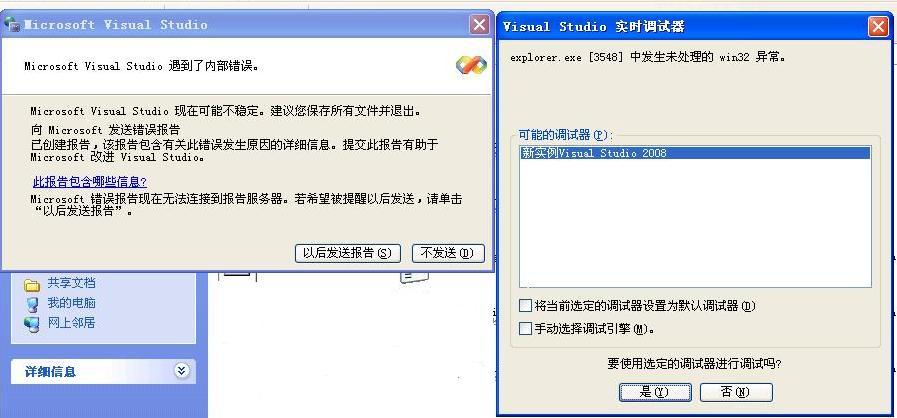The width and height of the screenshot is (897, 418).
Task: Click 是(Y) to start debugging
Action: [655, 392]
